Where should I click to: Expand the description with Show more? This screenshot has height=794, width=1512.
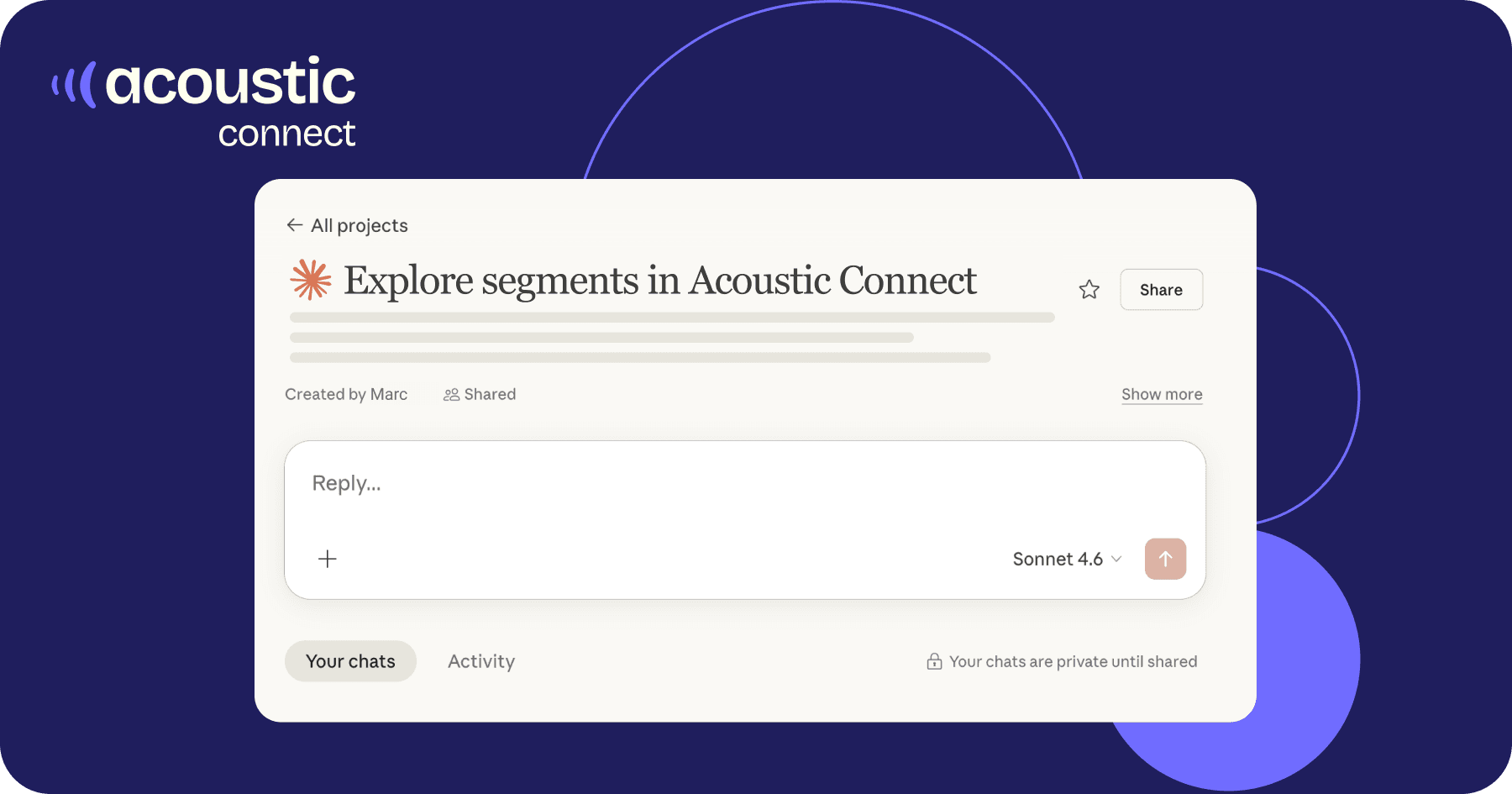(1162, 394)
